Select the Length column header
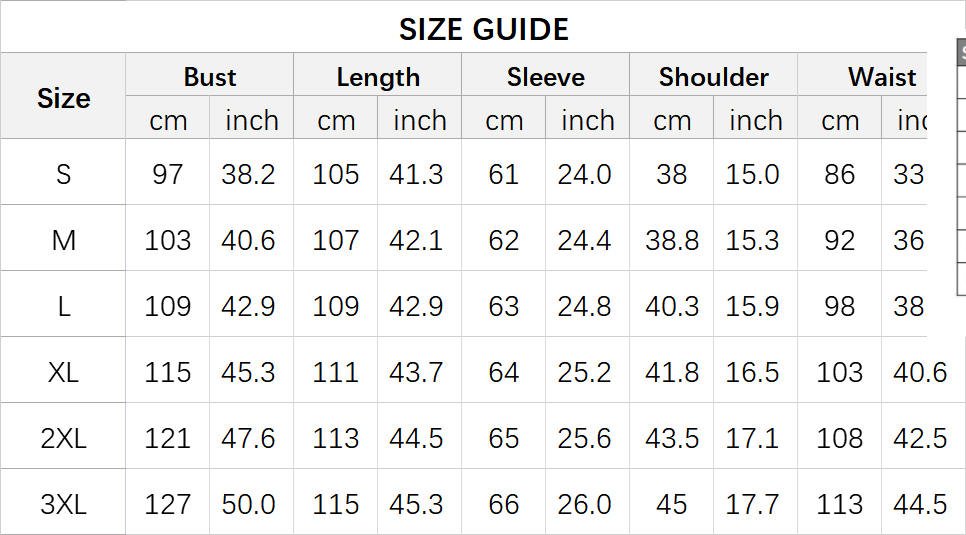The height and width of the screenshot is (535, 966). pos(378,77)
